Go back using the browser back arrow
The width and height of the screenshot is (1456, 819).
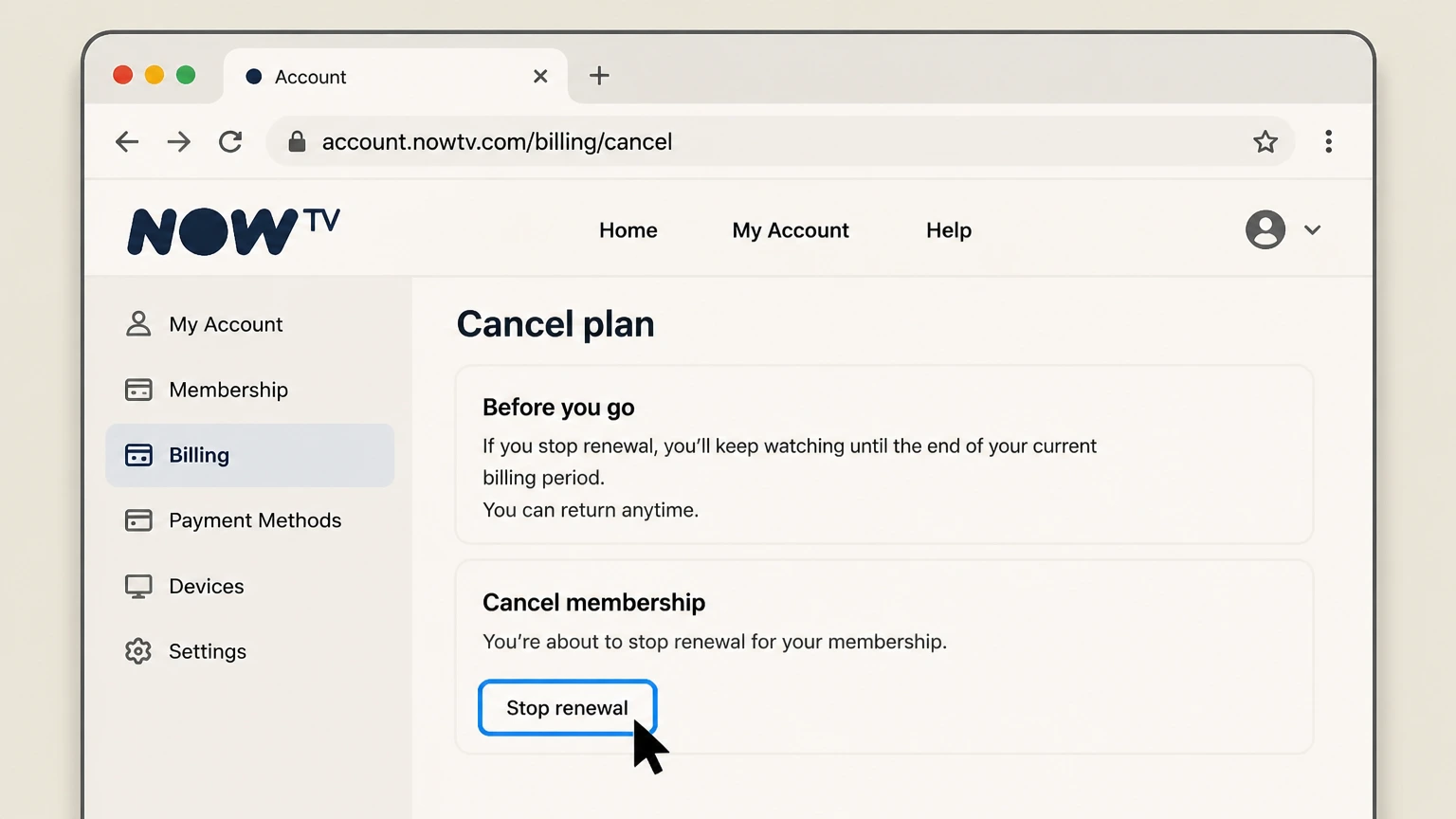pos(126,142)
